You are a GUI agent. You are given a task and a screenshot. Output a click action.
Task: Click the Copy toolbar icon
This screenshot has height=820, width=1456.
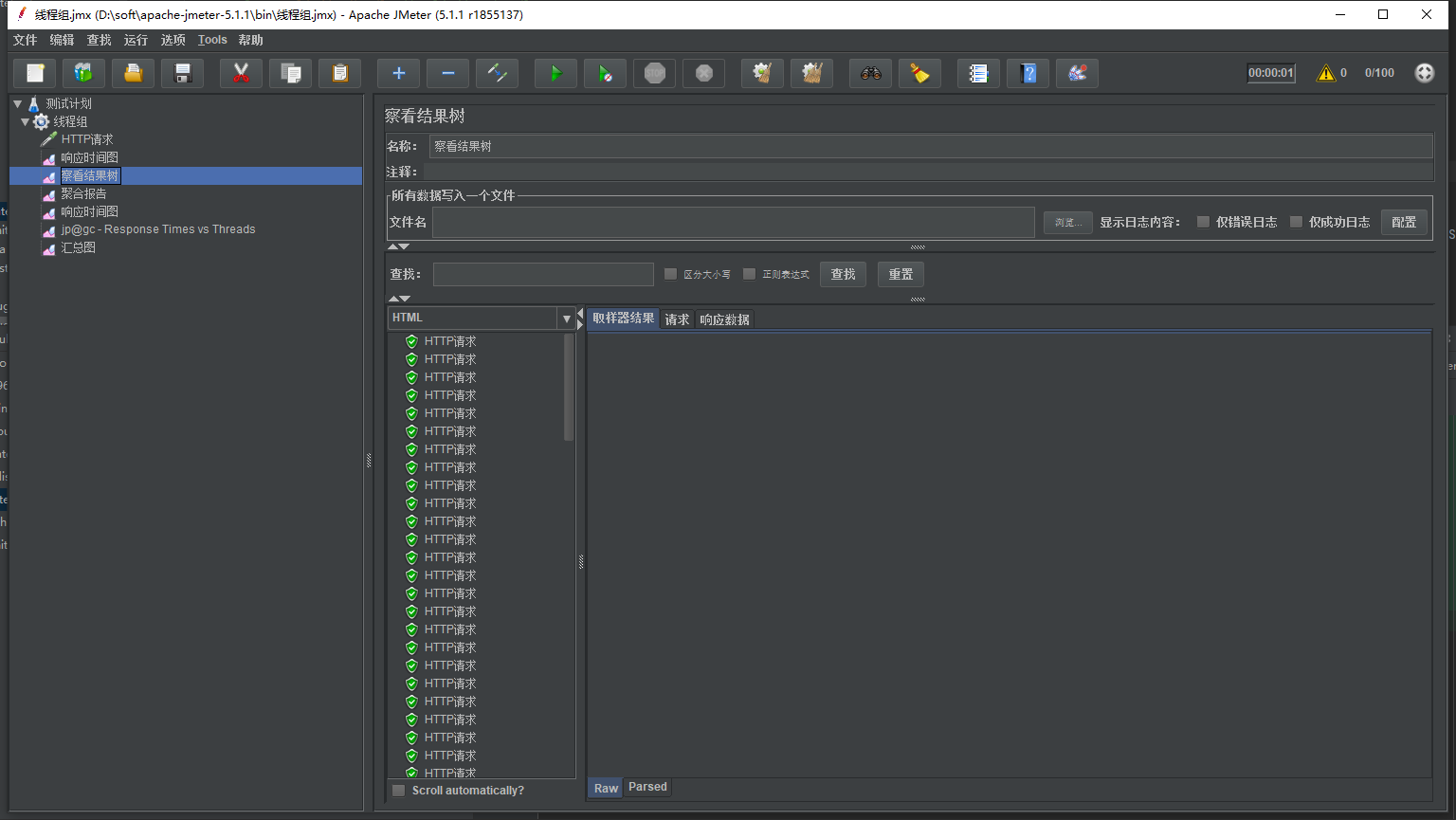pos(291,73)
